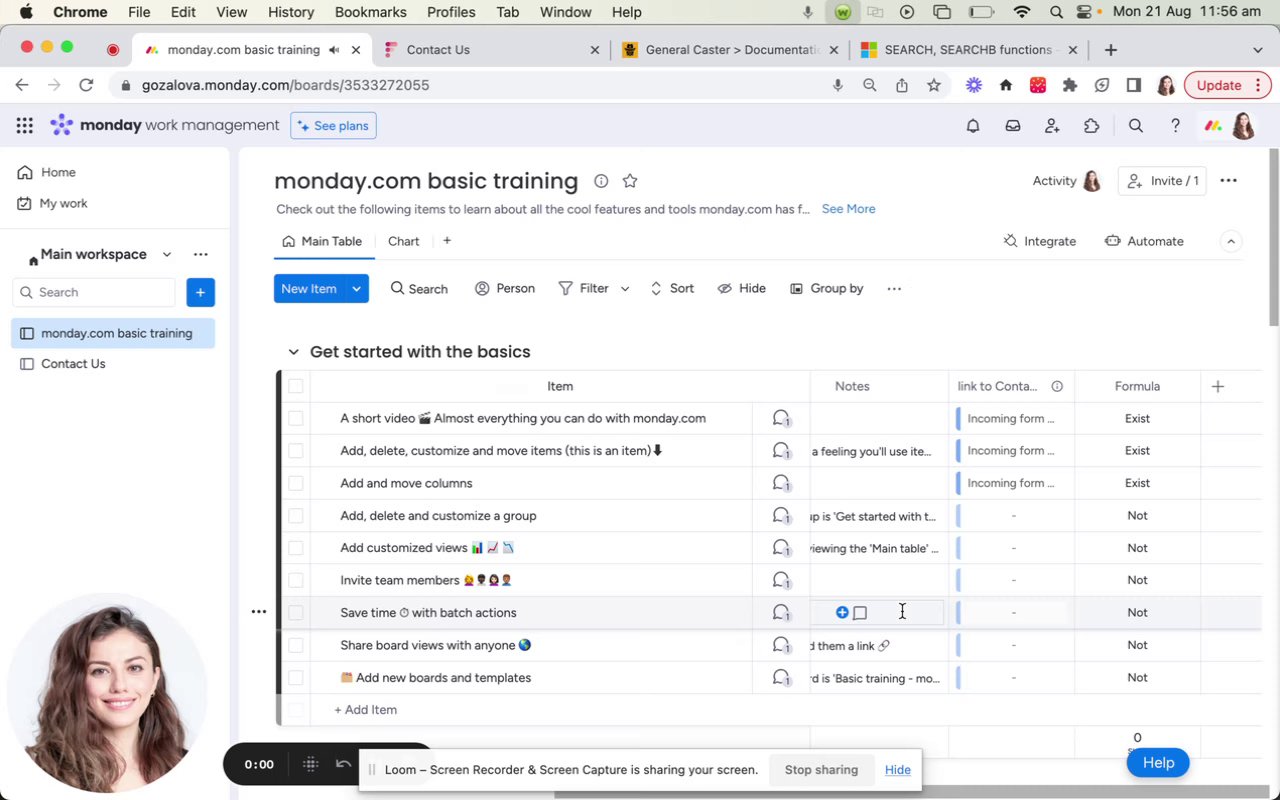This screenshot has height=800, width=1280.
Task: Open Chrome extensions puzzle icon
Action: point(1070,85)
